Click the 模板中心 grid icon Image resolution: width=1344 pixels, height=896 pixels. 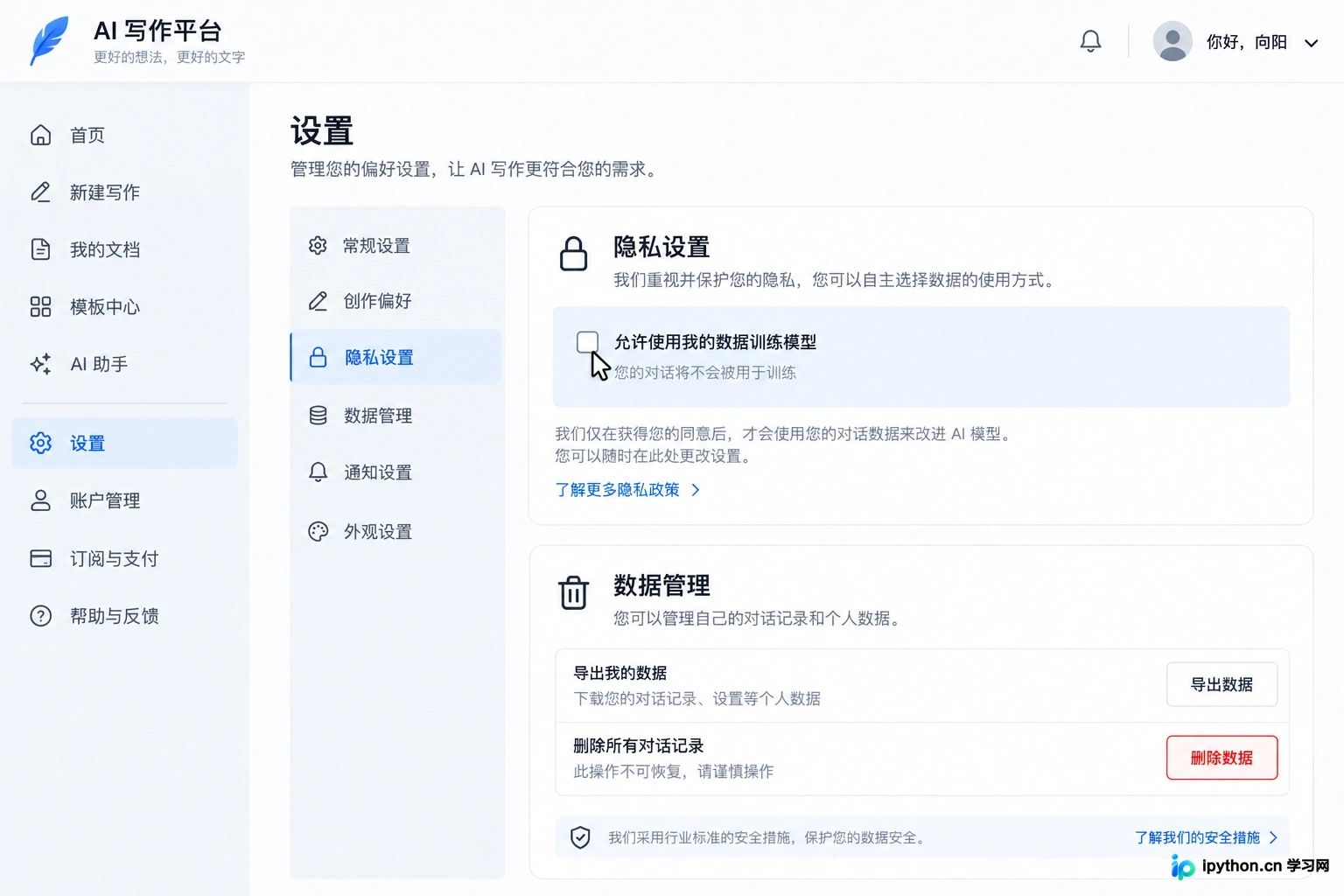coord(40,306)
